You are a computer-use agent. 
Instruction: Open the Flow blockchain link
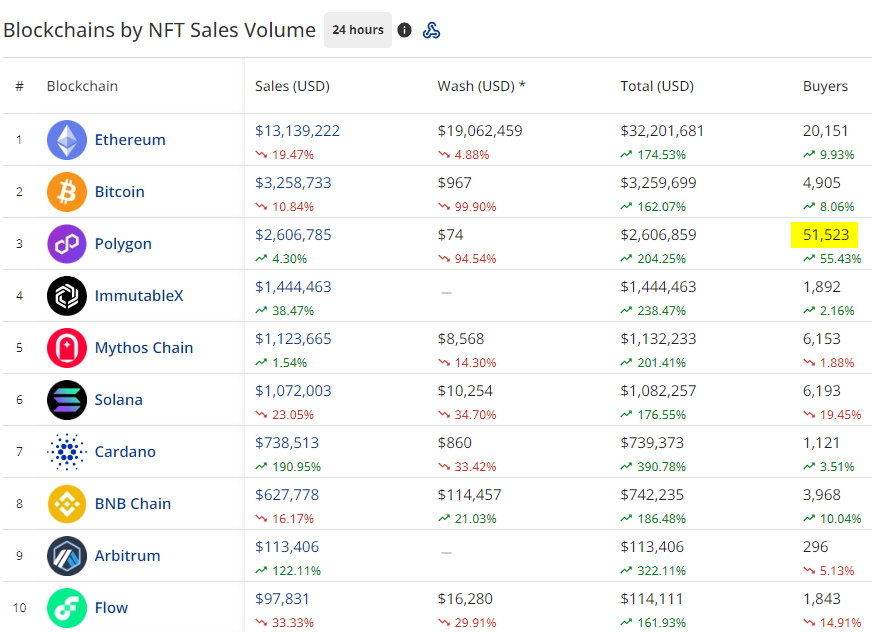pos(111,608)
